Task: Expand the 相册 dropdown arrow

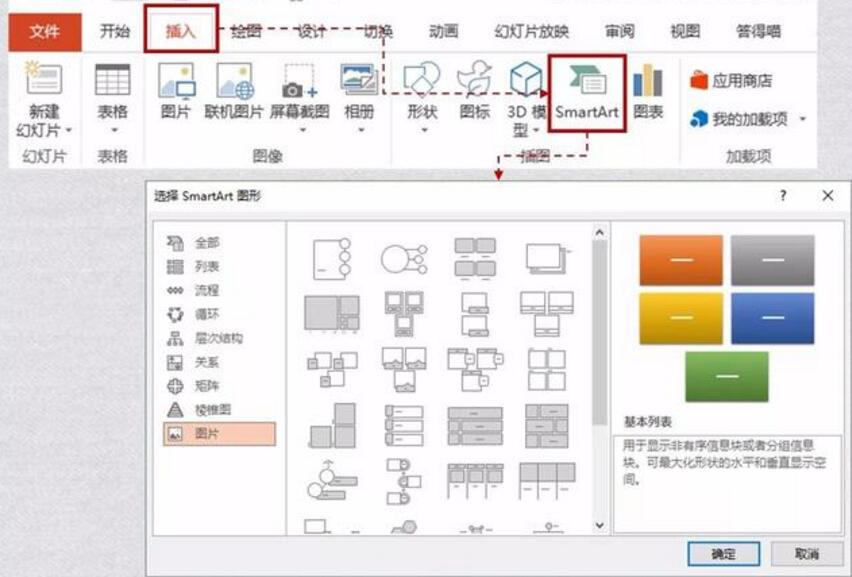Action: coord(361,130)
